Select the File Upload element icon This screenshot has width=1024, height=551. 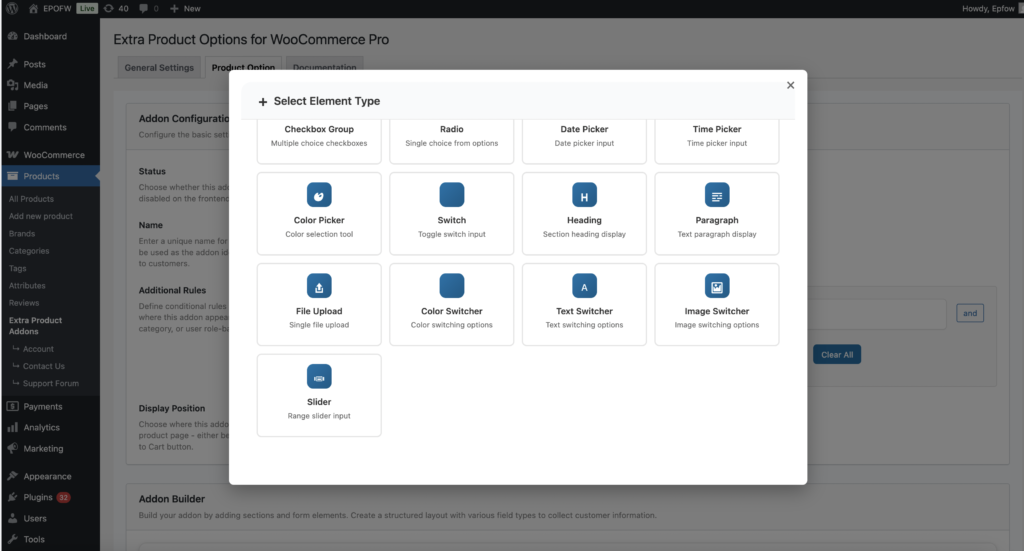point(319,286)
